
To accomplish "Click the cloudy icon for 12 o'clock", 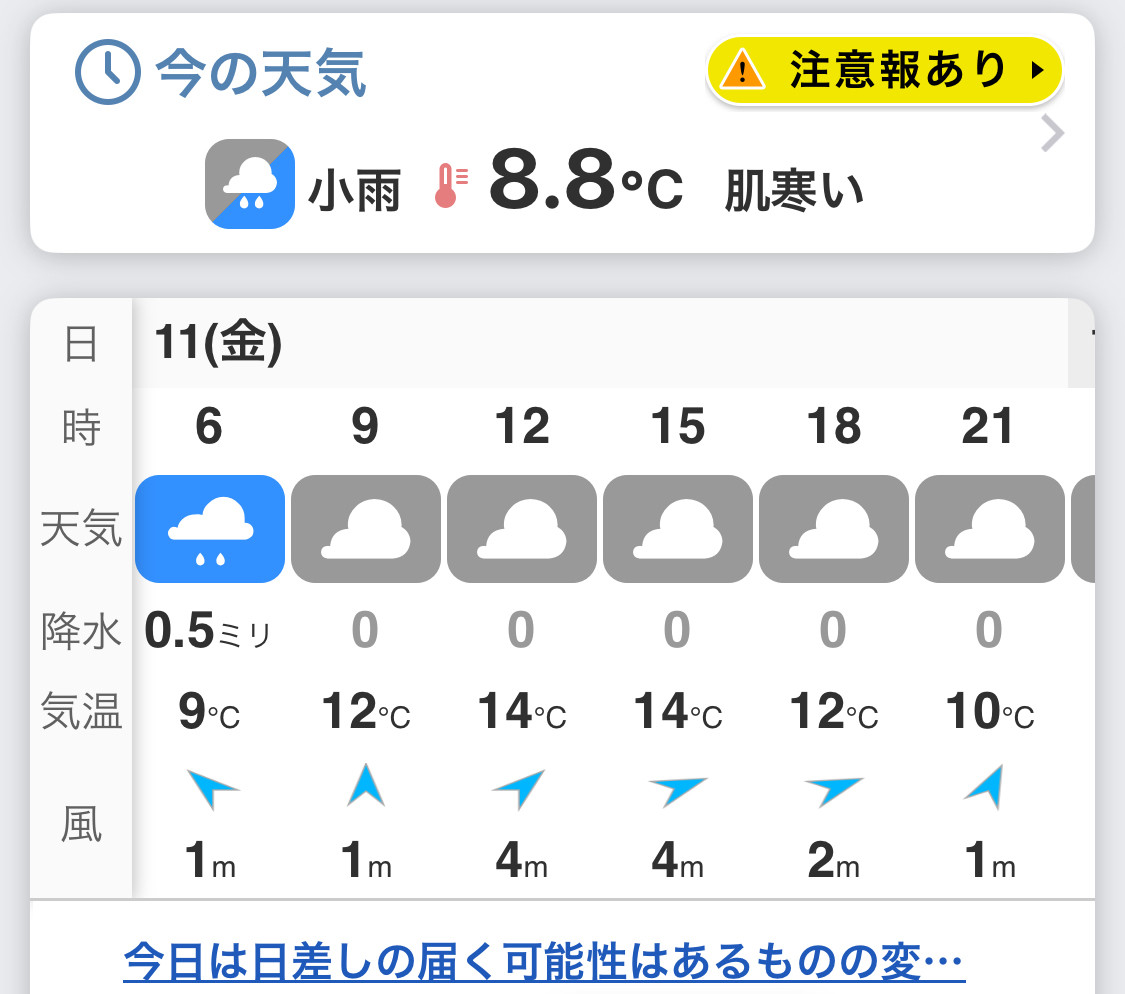I will pos(522,529).
